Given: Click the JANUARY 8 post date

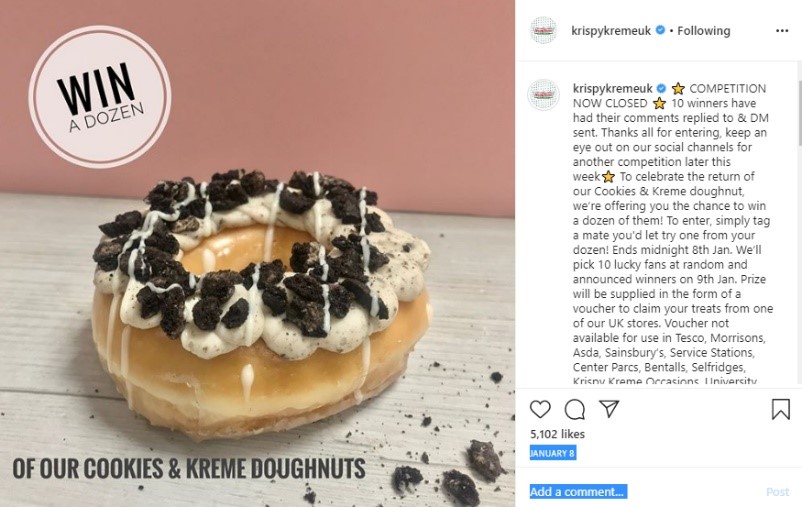Looking at the screenshot, I should (552, 453).
